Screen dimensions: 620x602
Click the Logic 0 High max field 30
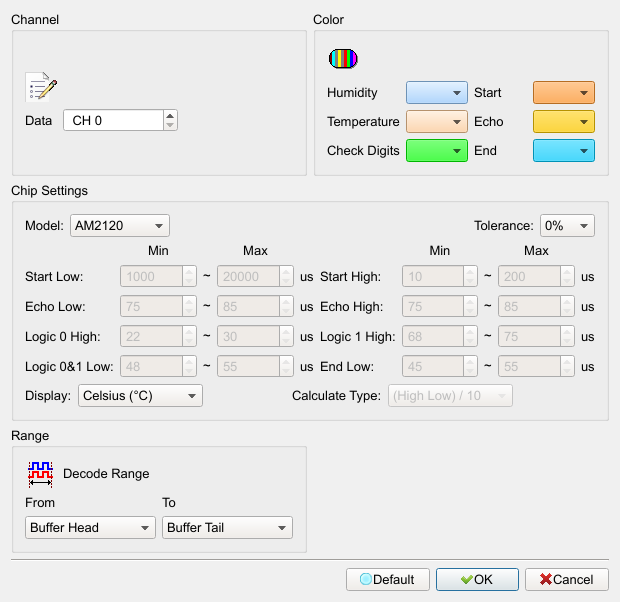pyautogui.click(x=248, y=336)
